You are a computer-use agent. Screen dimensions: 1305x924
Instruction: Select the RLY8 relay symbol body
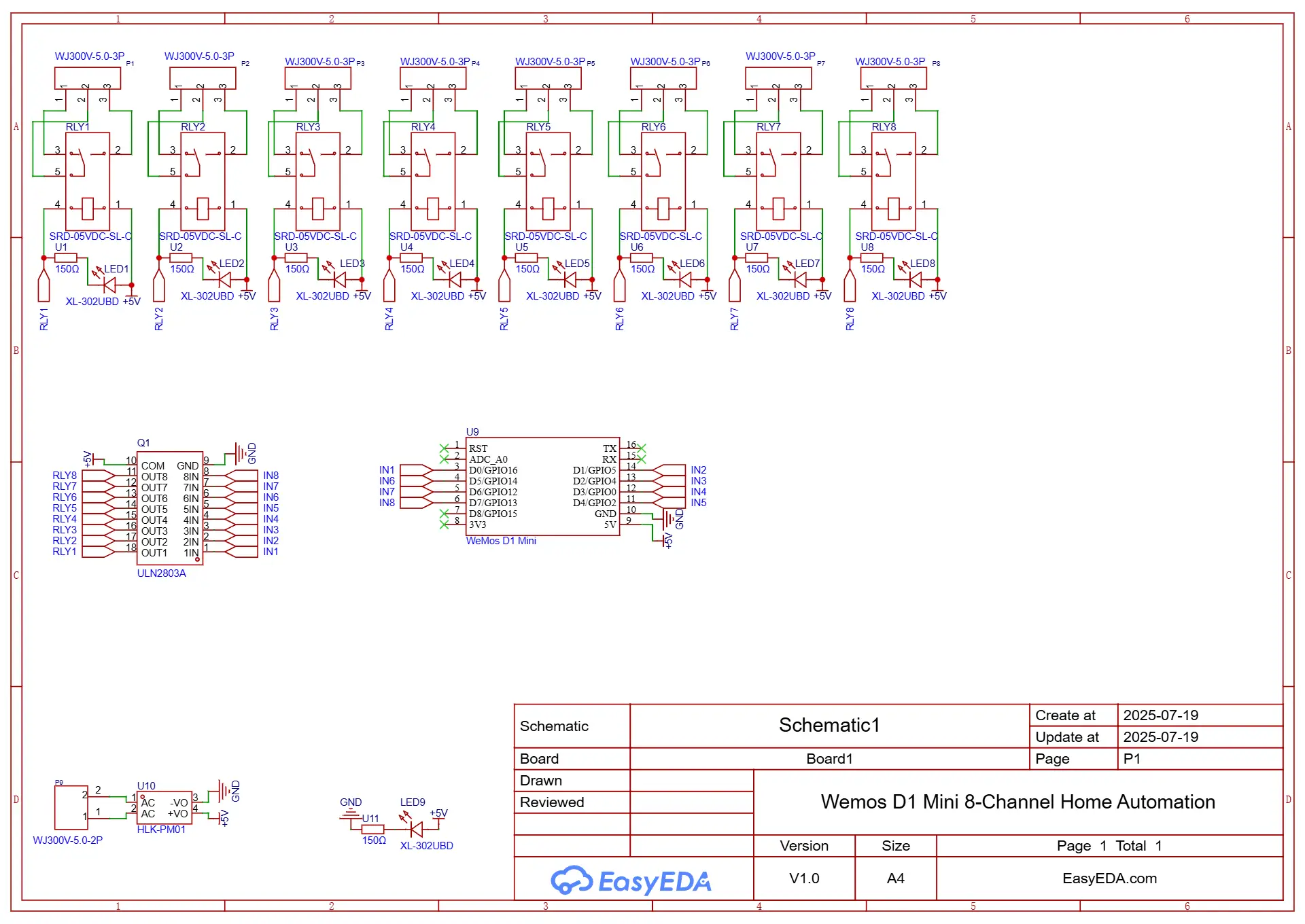tap(894, 181)
